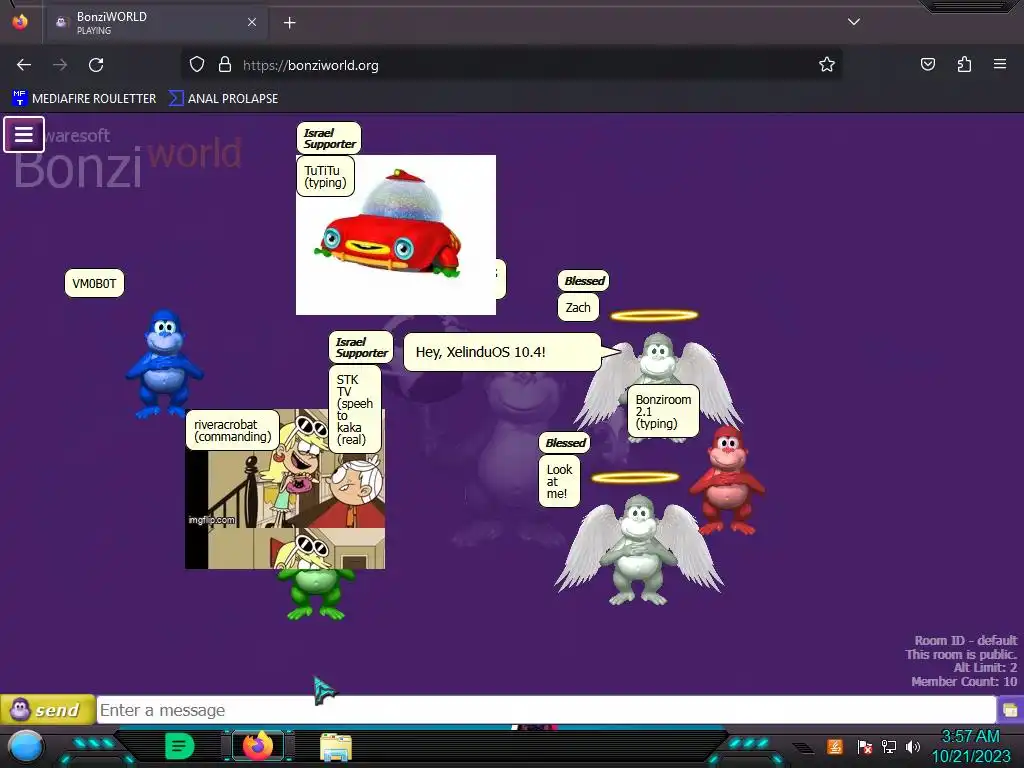Open the MEDIAFIRE ROULETTER bookmark

[84, 99]
